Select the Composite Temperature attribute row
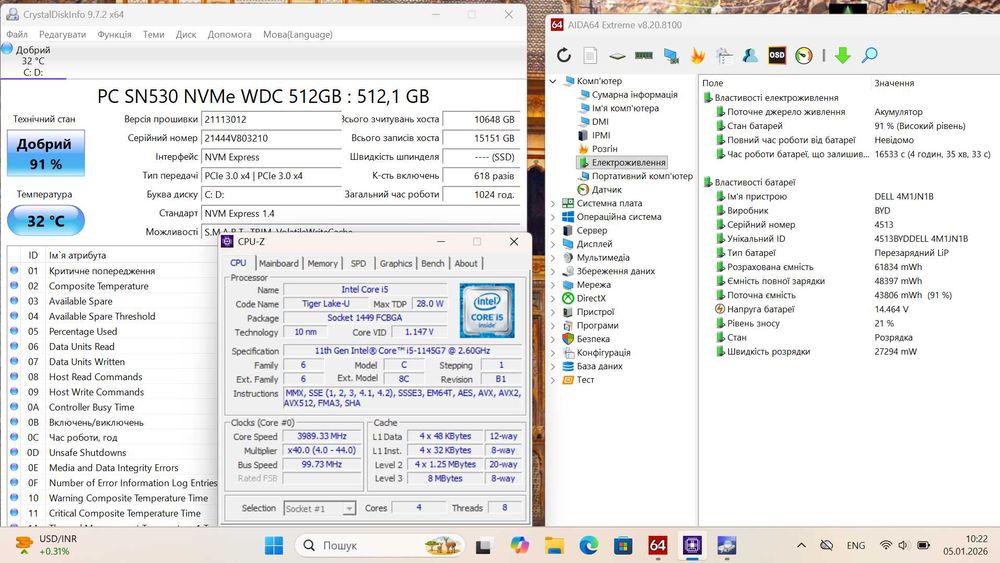1000x563 pixels. 112,286
